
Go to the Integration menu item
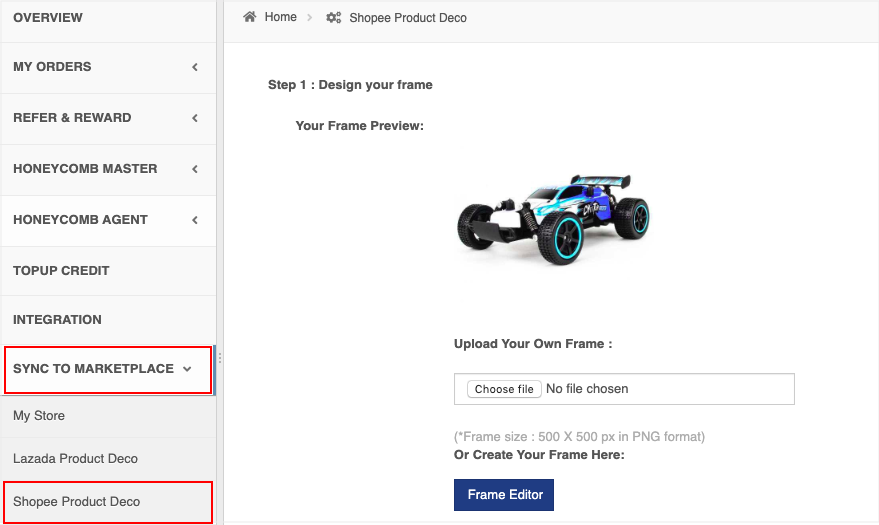pyautogui.click(x=57, y=320)
